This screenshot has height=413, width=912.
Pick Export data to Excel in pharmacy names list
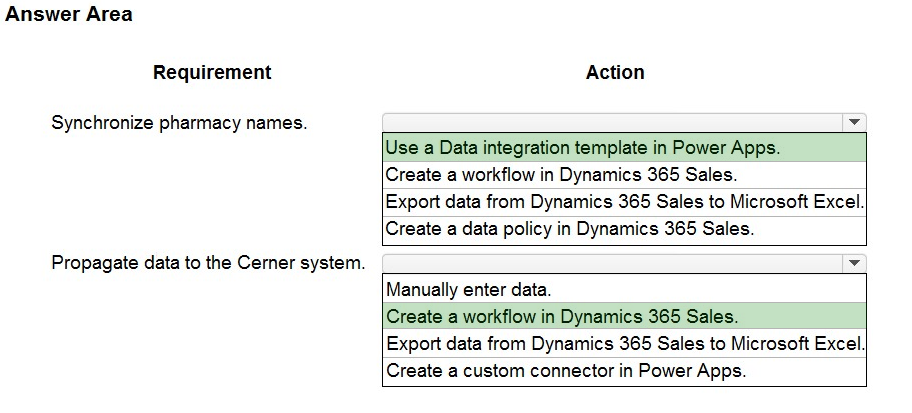(624, 201)
